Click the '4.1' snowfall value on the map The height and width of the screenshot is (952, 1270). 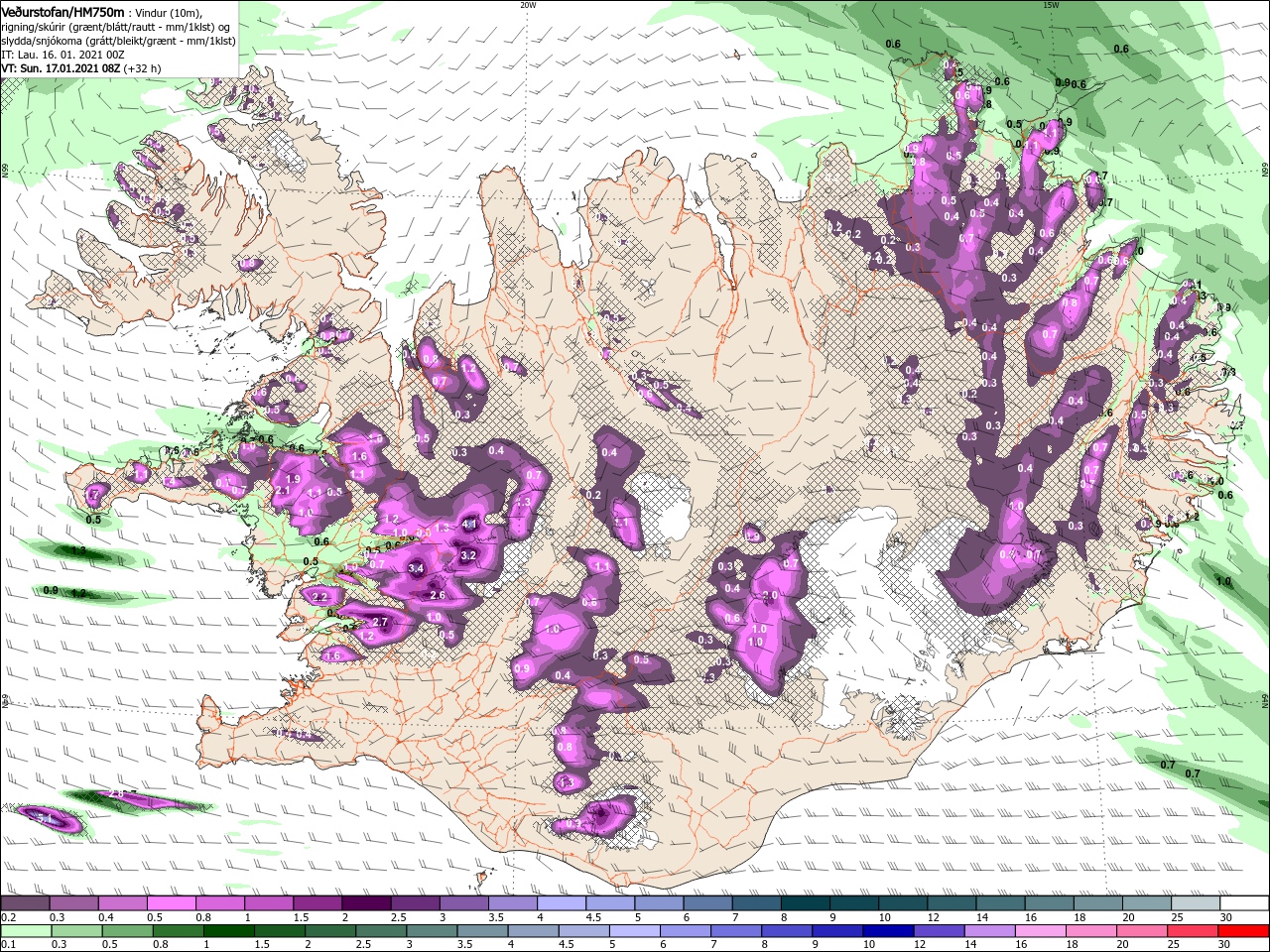tap(471, 525)
